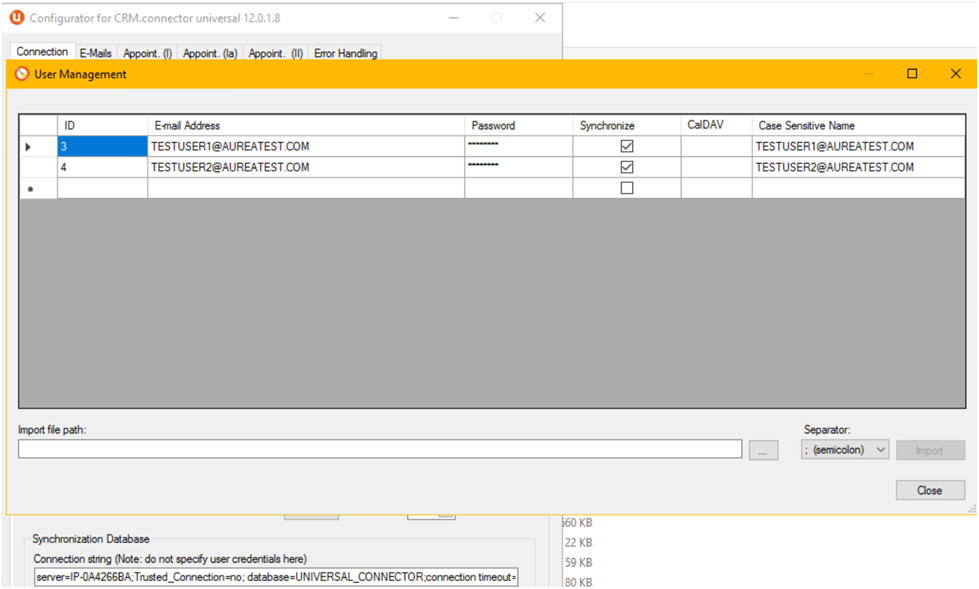The width and height of the screenshot is (979, 589).
Task: Check Synchronize box in the empty new row
Action: click(x=627, y=188)
